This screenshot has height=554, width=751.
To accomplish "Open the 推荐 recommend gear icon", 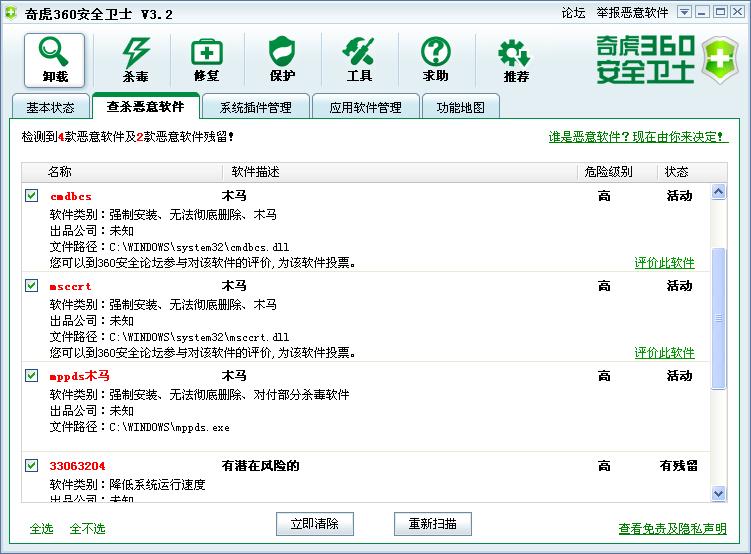I will (515, 61).
